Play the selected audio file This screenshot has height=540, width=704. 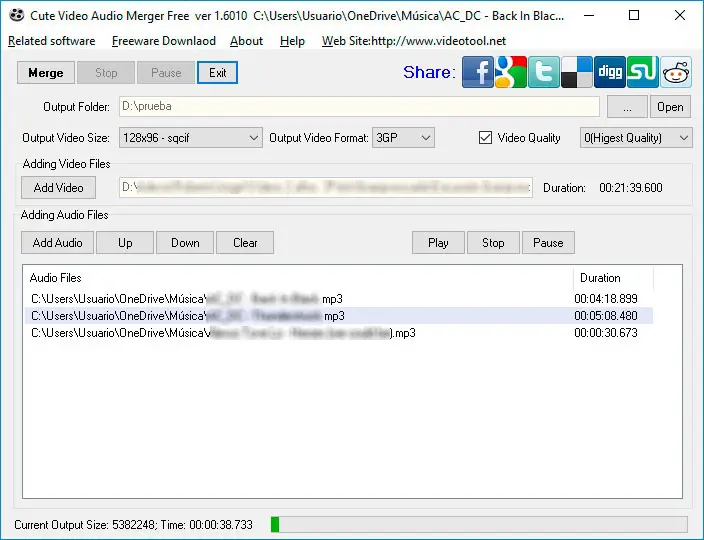[438, 243]
